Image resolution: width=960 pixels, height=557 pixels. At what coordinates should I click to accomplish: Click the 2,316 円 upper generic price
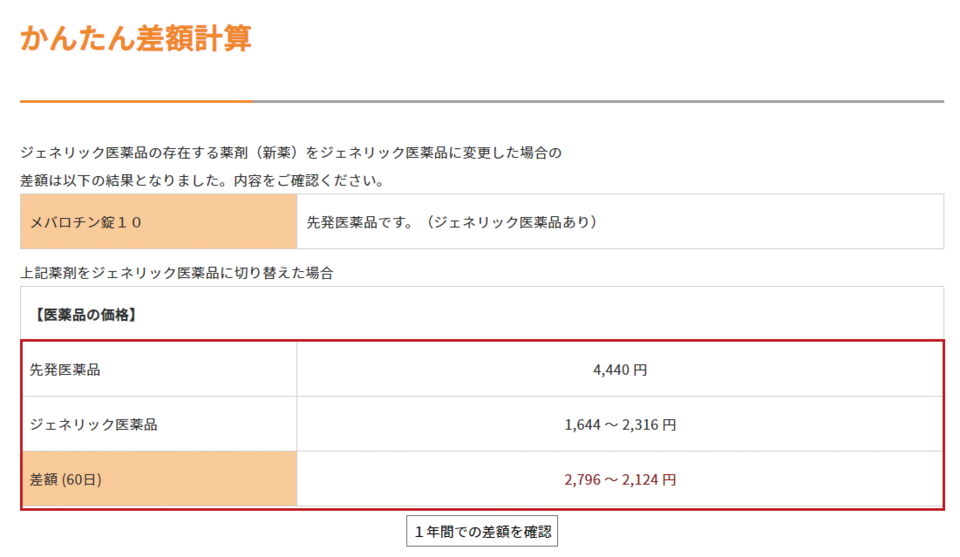tap(648, 424)
